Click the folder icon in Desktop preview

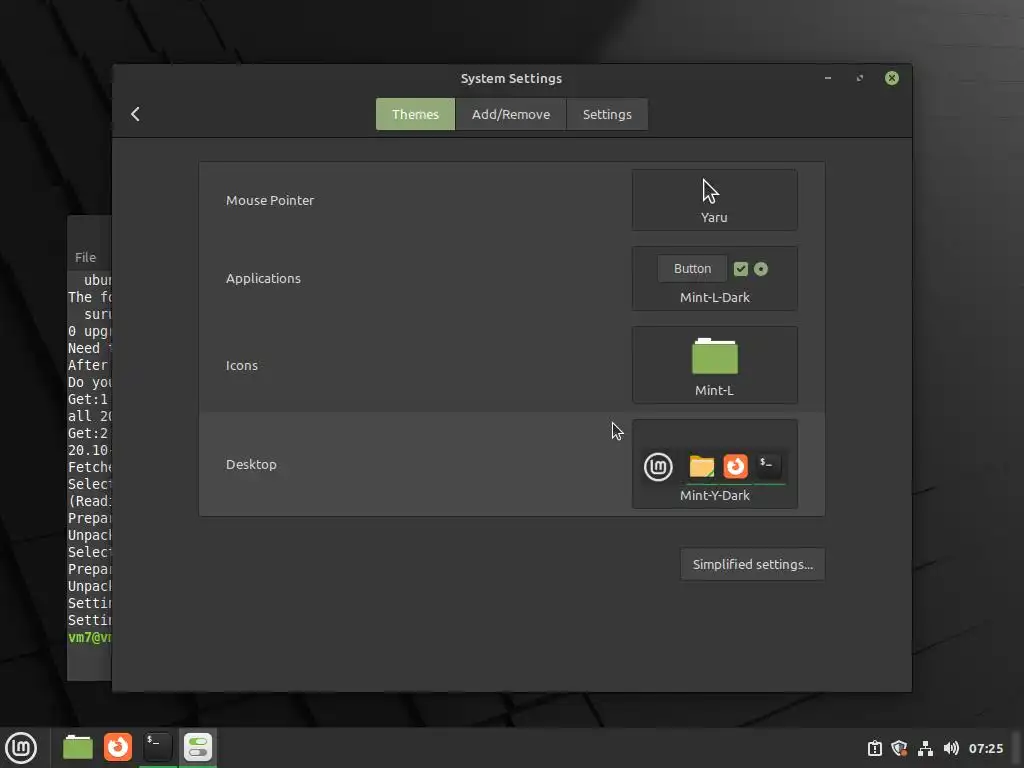point(701,466)
